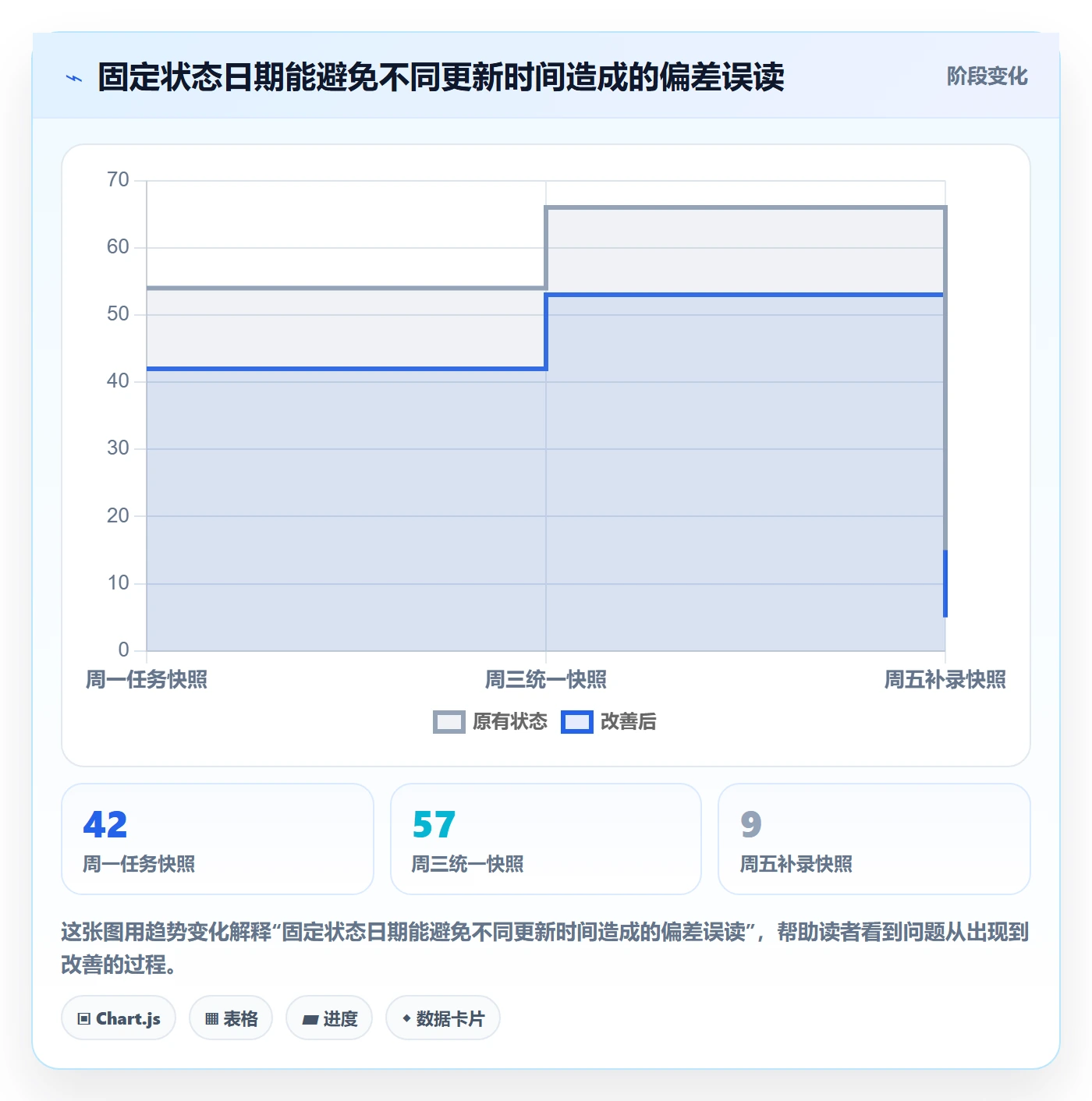Click the 阶段变化 label in header

click(x=987, y=76)
